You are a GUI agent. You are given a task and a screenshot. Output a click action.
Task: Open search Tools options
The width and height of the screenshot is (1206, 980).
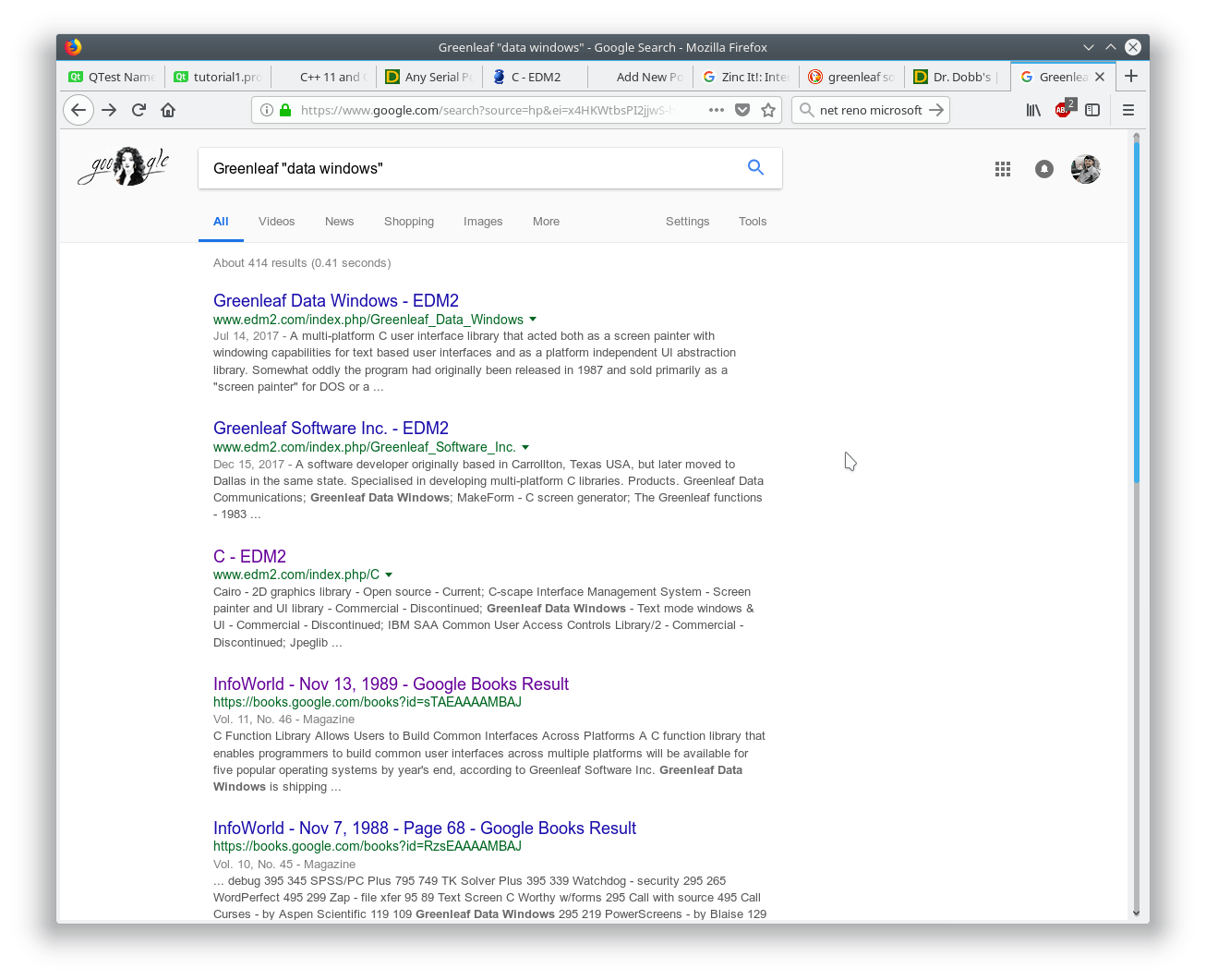[x=753, y=222]
